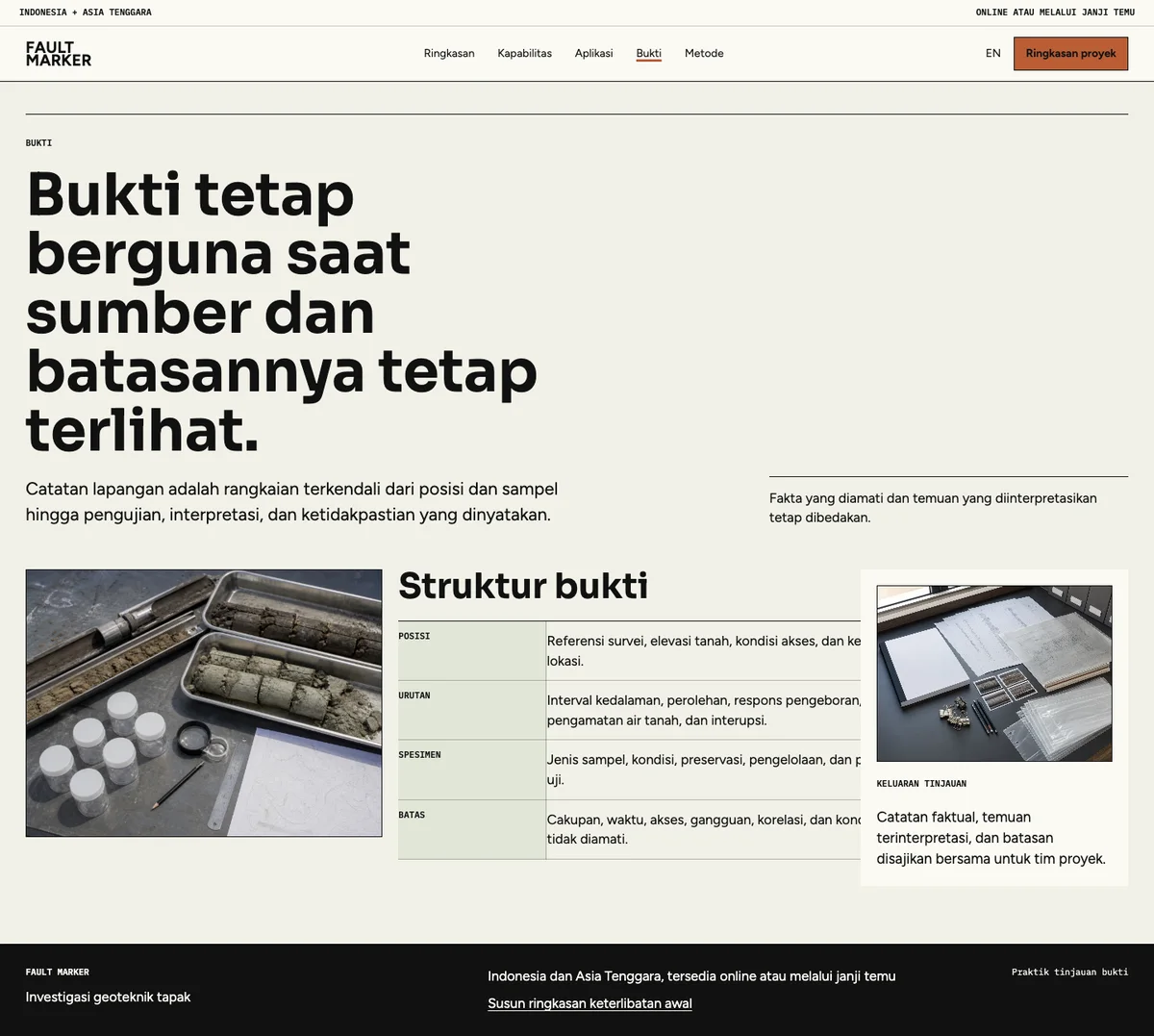
Task: Select the URUTAN row label
Action: [414, 695]
